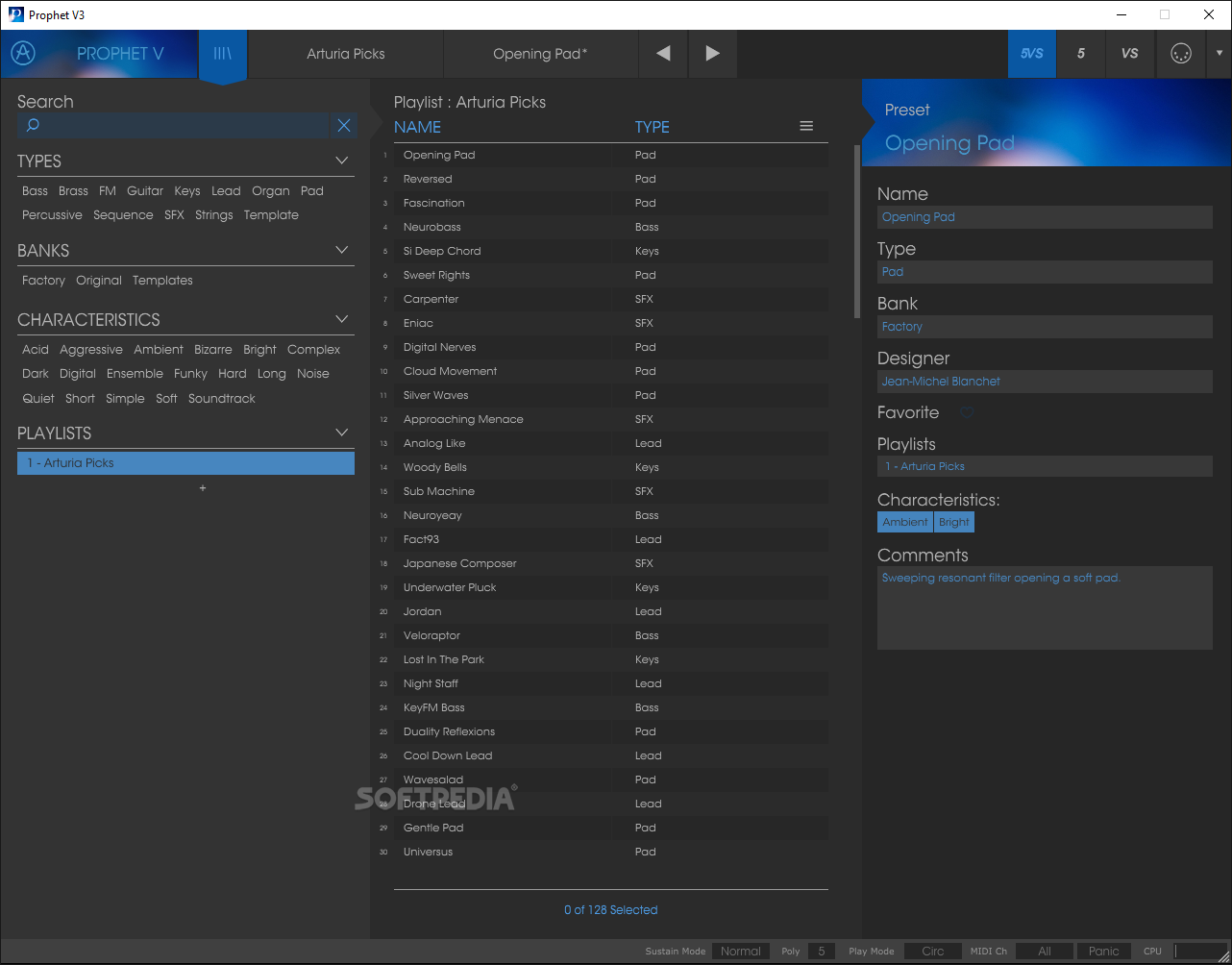The image size is (1232, 965).
Task: Open the MIDI connector settings icon
Action: tap(1181, 54)
